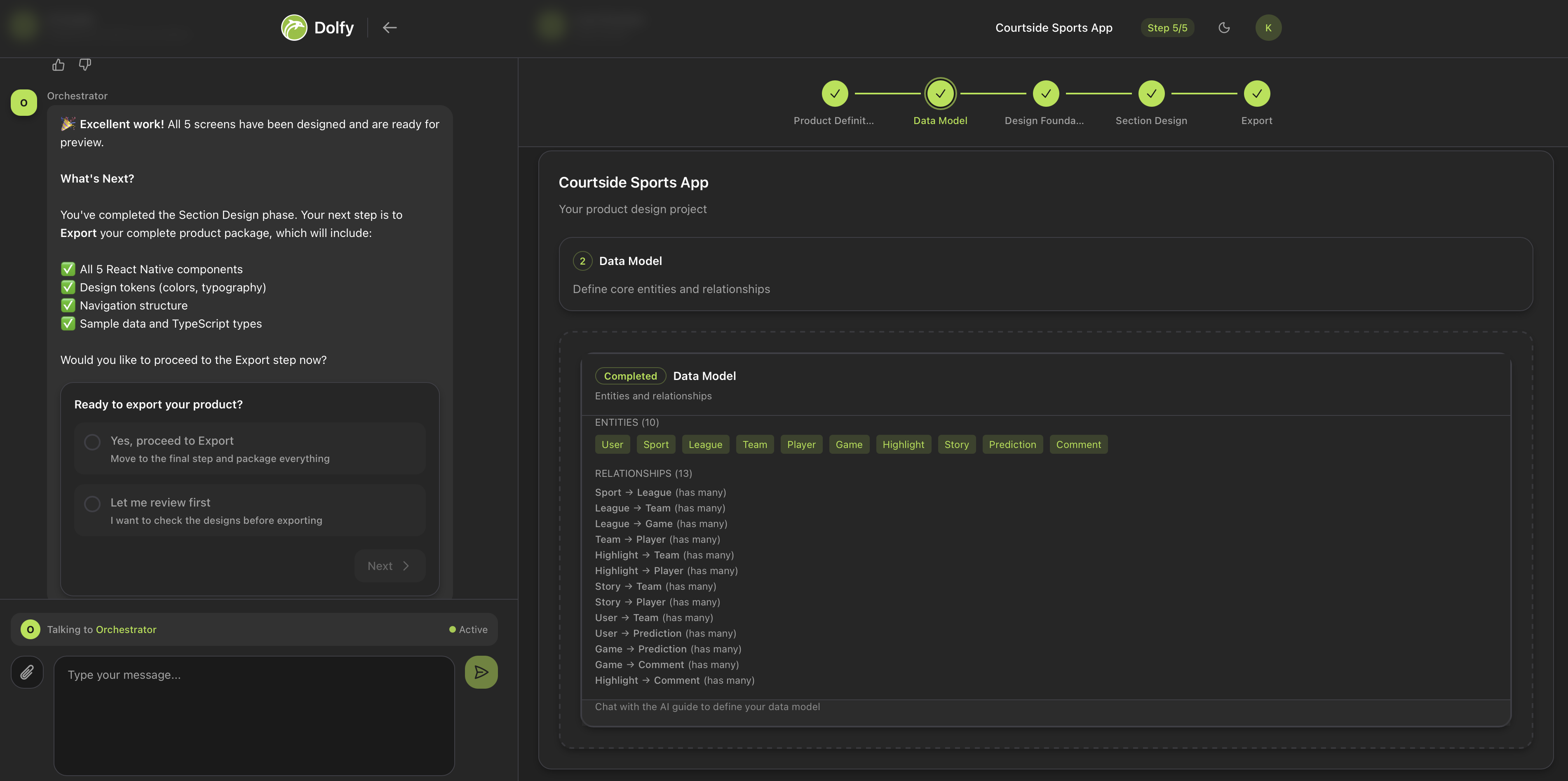1568x781 pixels.
Task: Click the Next button
Action: [x=389, y=565]
